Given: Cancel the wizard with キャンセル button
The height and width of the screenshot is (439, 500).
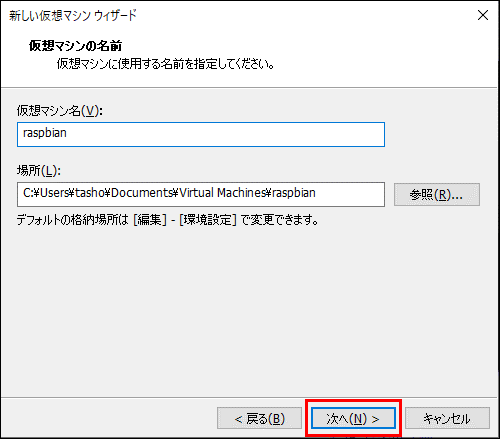Looking at the screenshot, I should click(x=447, y=418).
